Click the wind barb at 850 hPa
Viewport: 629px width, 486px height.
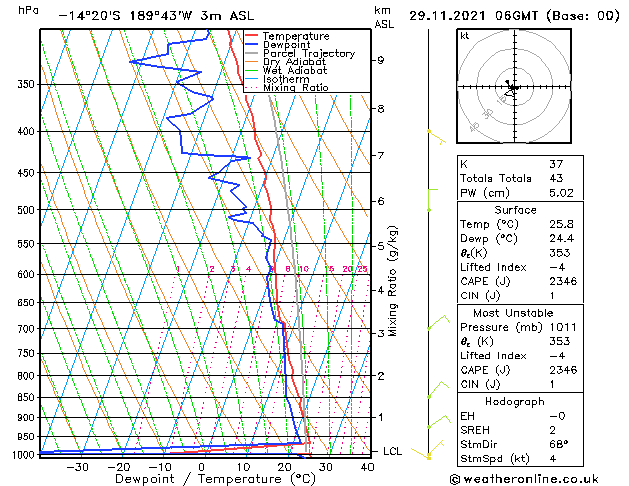[x=438, y=390]
